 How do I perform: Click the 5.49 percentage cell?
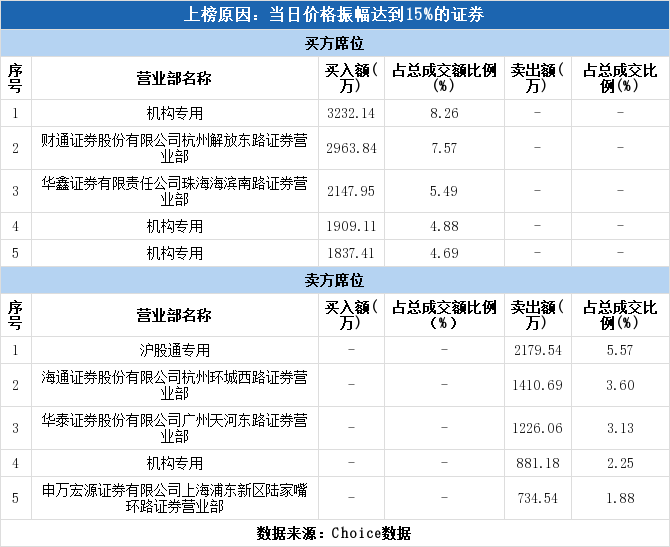point(444,191)
